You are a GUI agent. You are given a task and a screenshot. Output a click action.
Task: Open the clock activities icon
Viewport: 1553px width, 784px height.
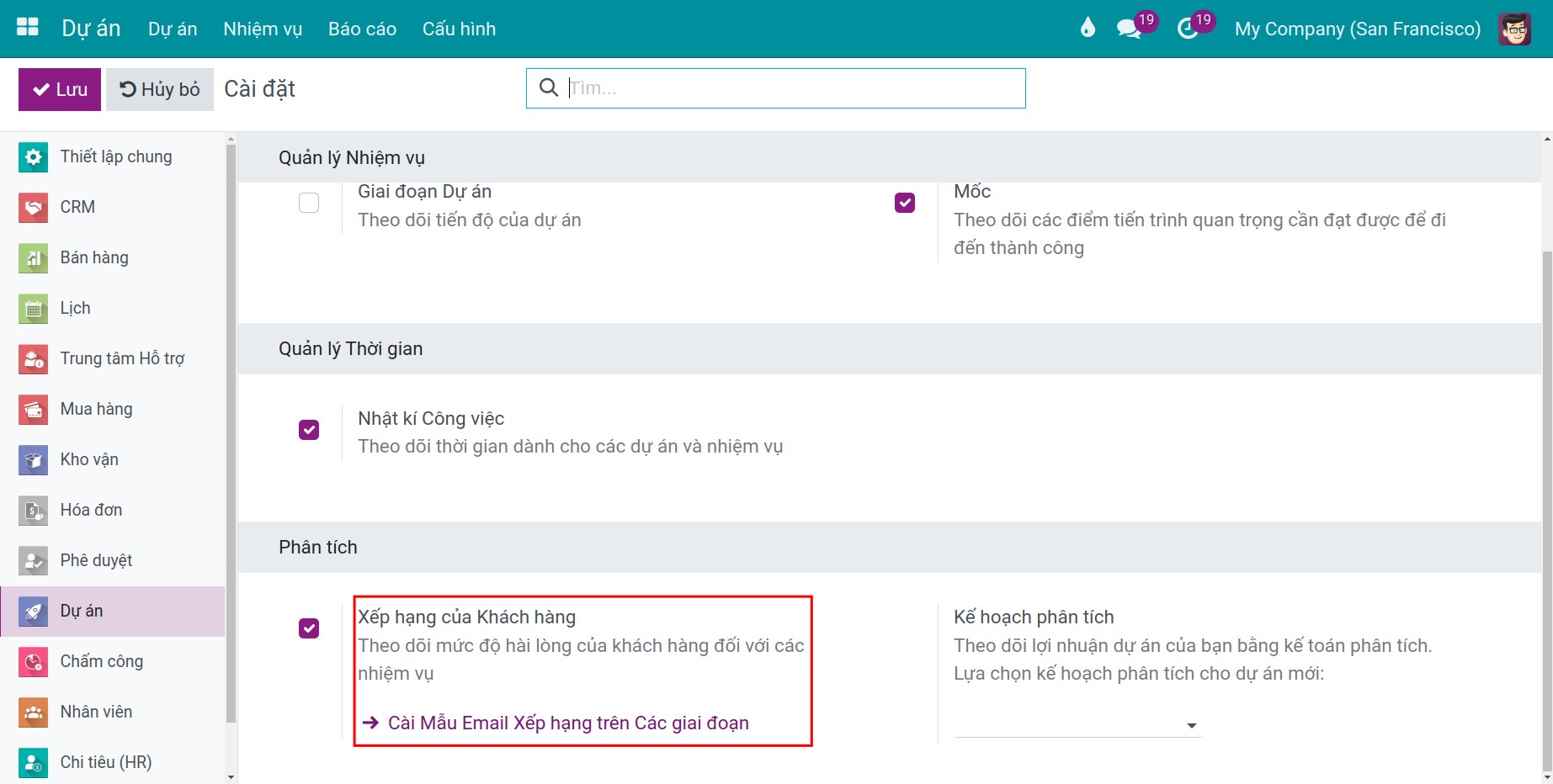click(x=1188, y=29)
